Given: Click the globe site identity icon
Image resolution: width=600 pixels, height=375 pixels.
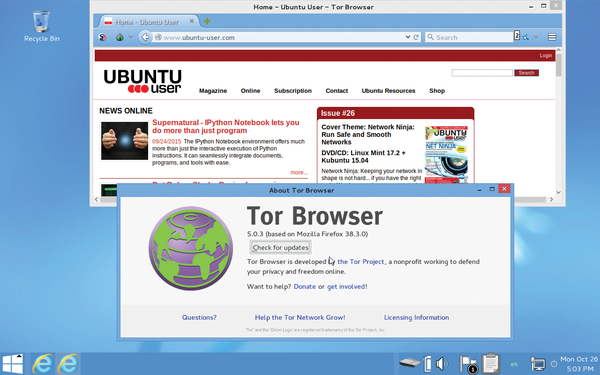Looking at the screenshot, I should (x=158, y=37).
